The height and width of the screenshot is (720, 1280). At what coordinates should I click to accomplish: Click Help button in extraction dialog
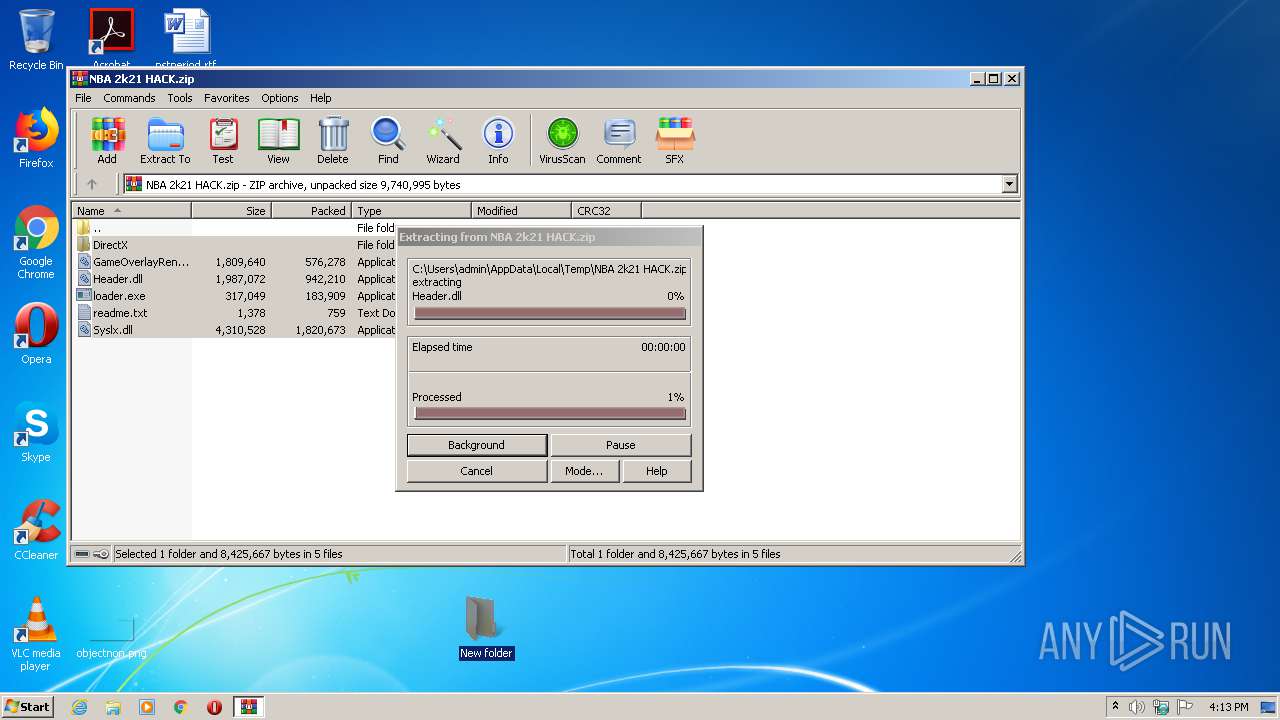tap(657, 471)
